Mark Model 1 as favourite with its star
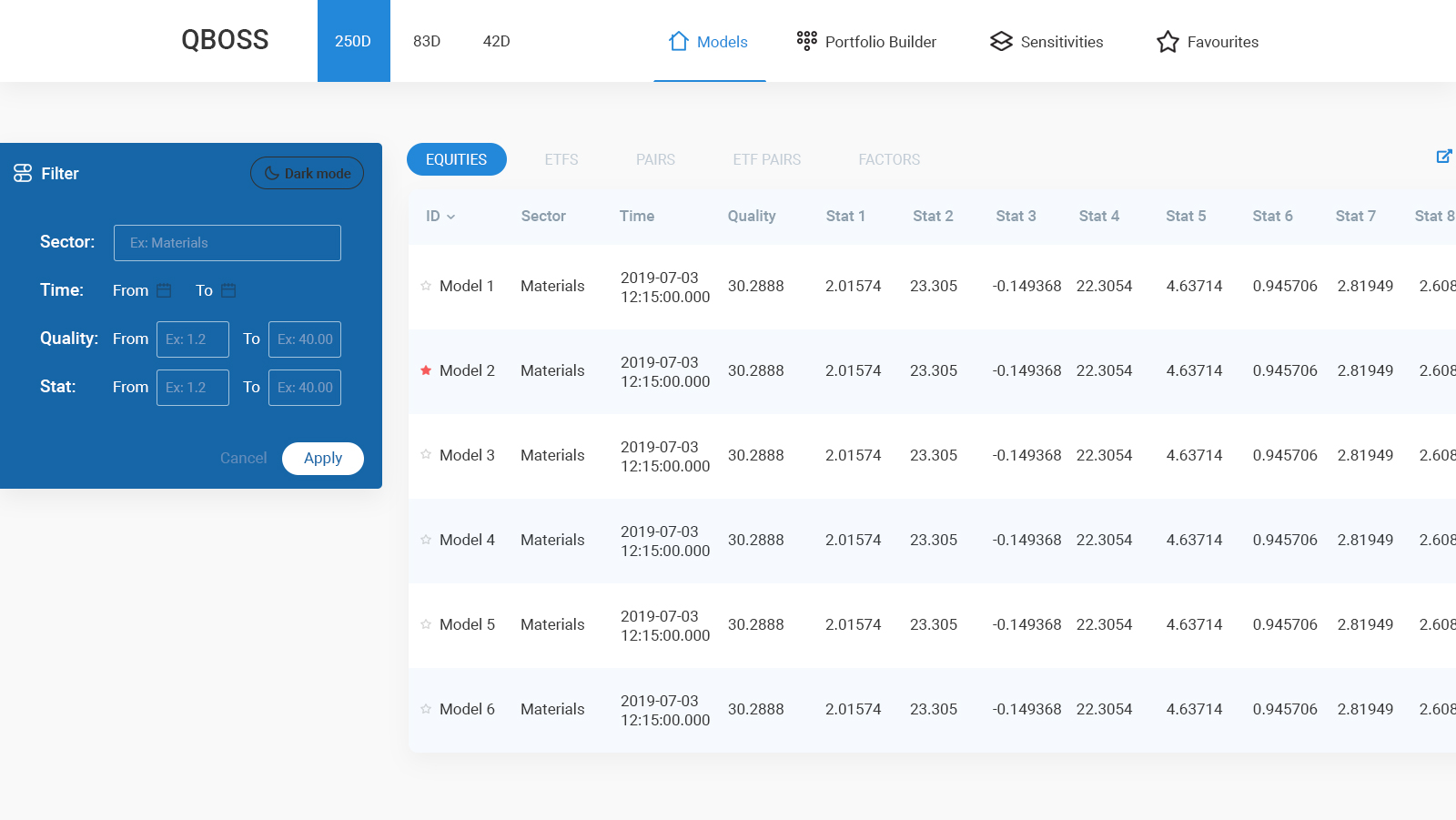Viewport: 1456px width, 820px height. tap(426, 286)
